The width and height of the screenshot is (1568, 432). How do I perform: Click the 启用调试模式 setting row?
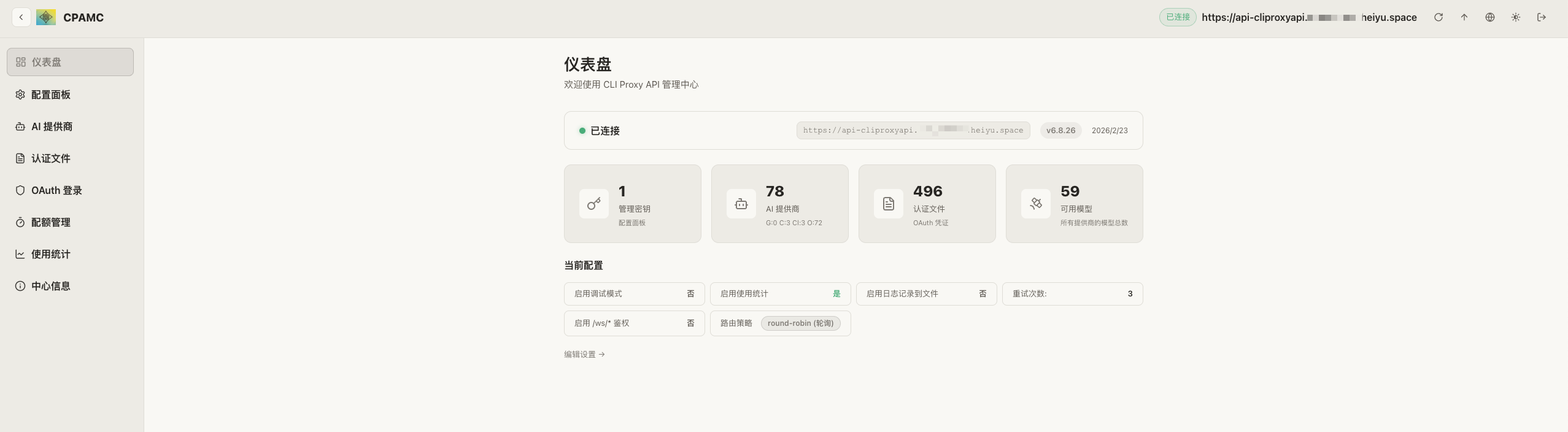coord(635,294)
